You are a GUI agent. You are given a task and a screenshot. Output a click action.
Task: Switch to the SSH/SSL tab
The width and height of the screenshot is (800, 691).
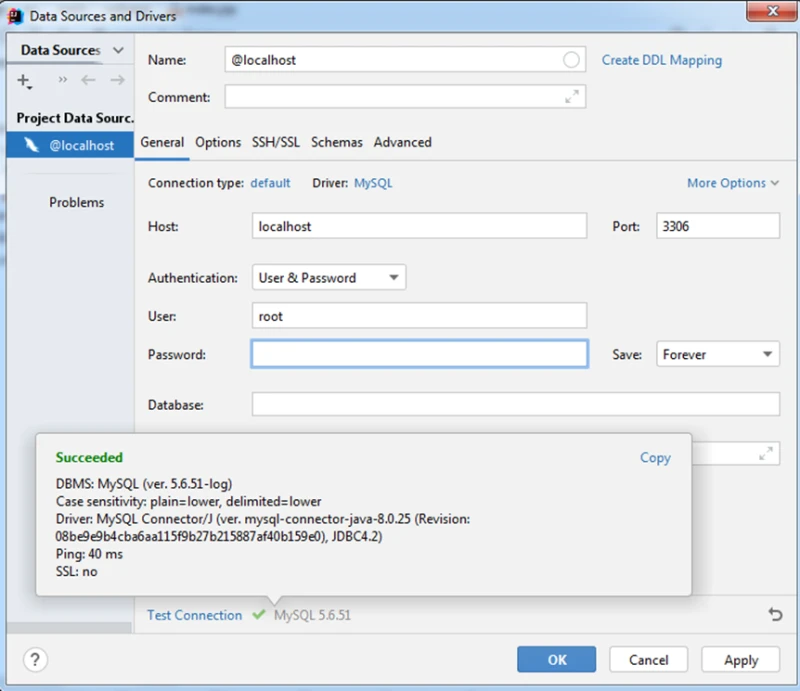(x=275, y=142)
